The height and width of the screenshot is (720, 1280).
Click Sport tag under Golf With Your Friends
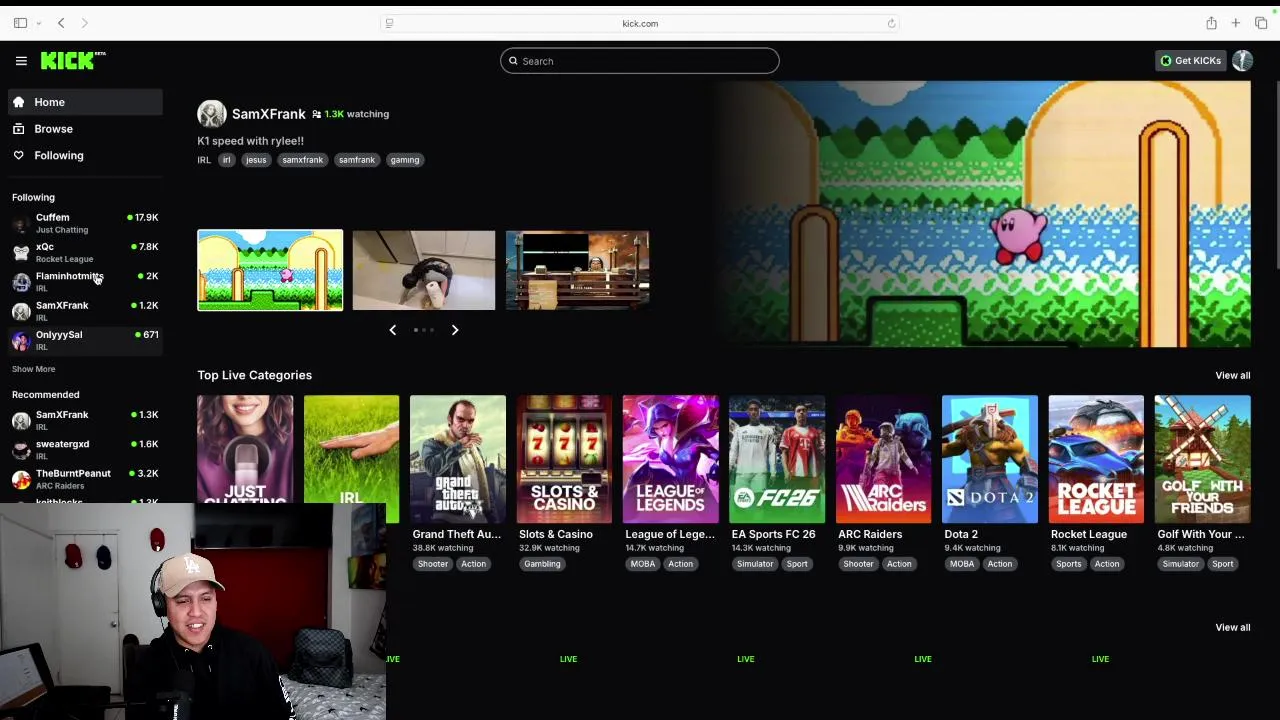point(1222,564)
